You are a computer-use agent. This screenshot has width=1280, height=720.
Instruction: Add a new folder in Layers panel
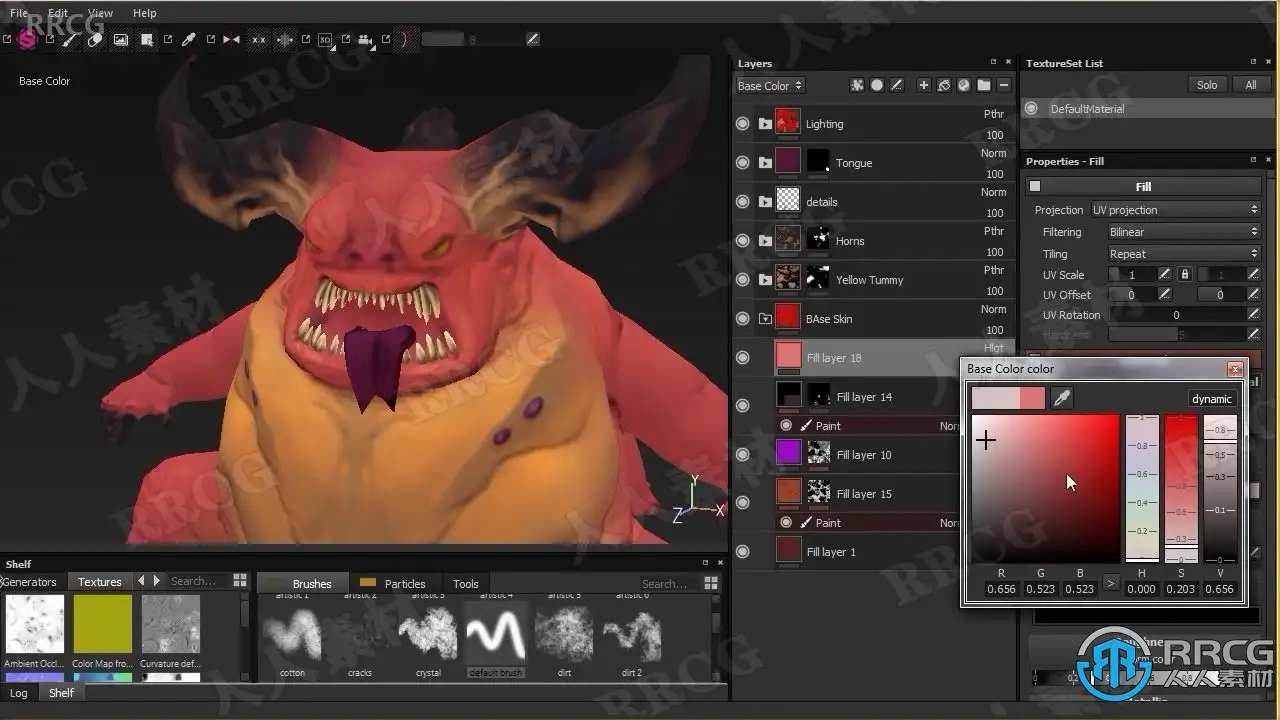pyautogui.click(x=984, y=86)
